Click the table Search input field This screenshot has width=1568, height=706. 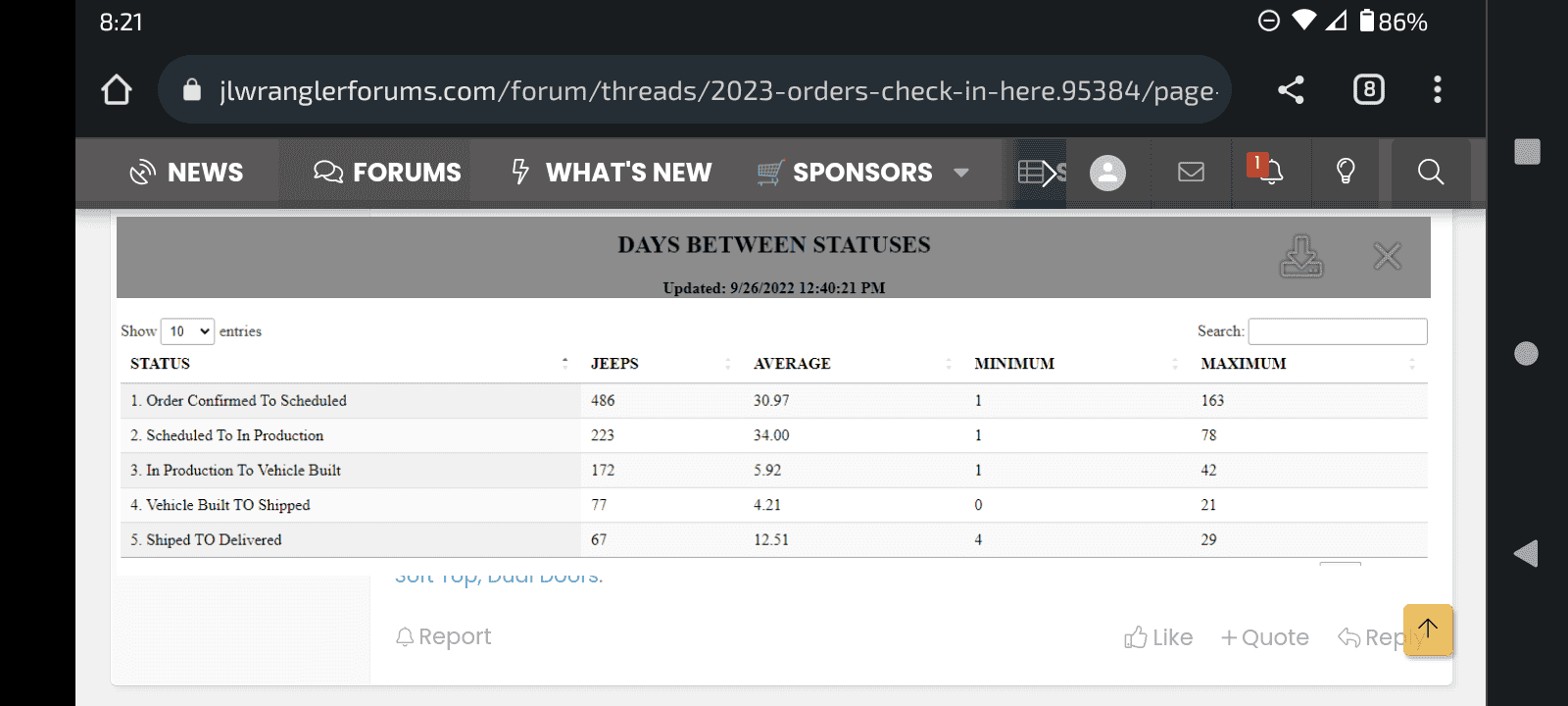click(1338, 331)
